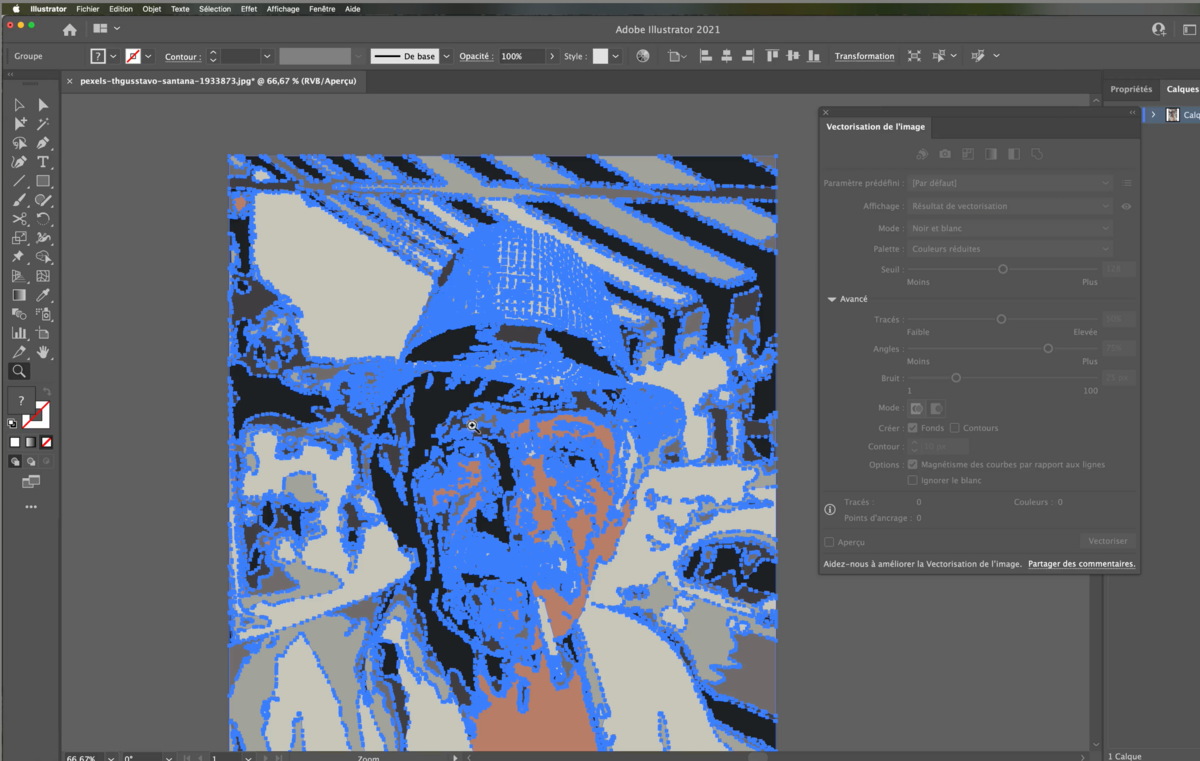Check the Ignorer le blanc option
The height and width of the screenshot is (761, 1200).
pyautogui.click(x=913, y=481)
